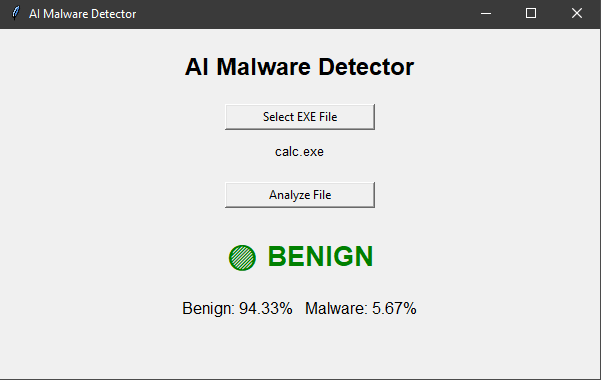Minimize the AI Malware Detector window
Viewport: 601px width, 380px height.
click(486, 14)
